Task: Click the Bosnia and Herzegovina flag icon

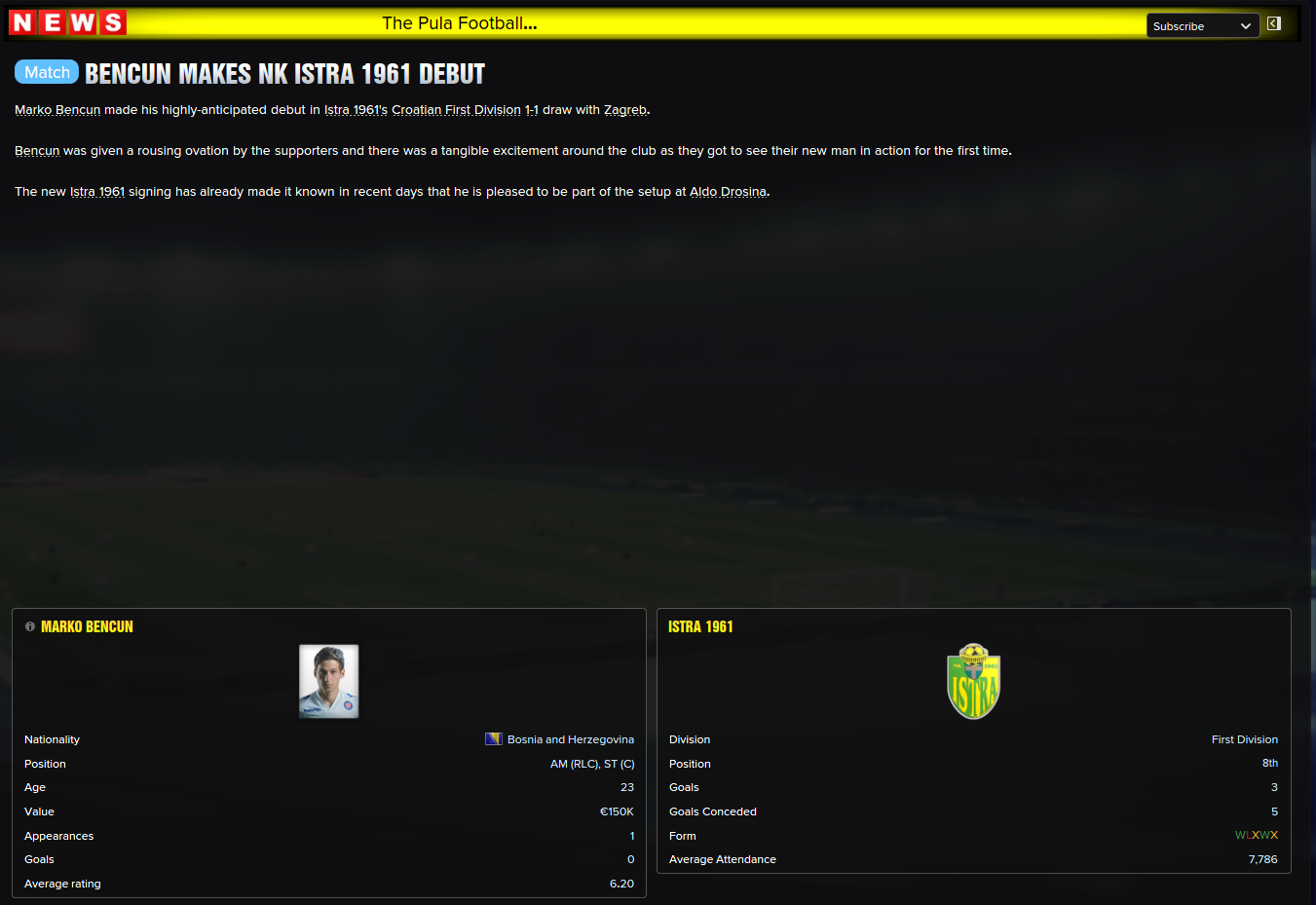Action: point(494,739)
